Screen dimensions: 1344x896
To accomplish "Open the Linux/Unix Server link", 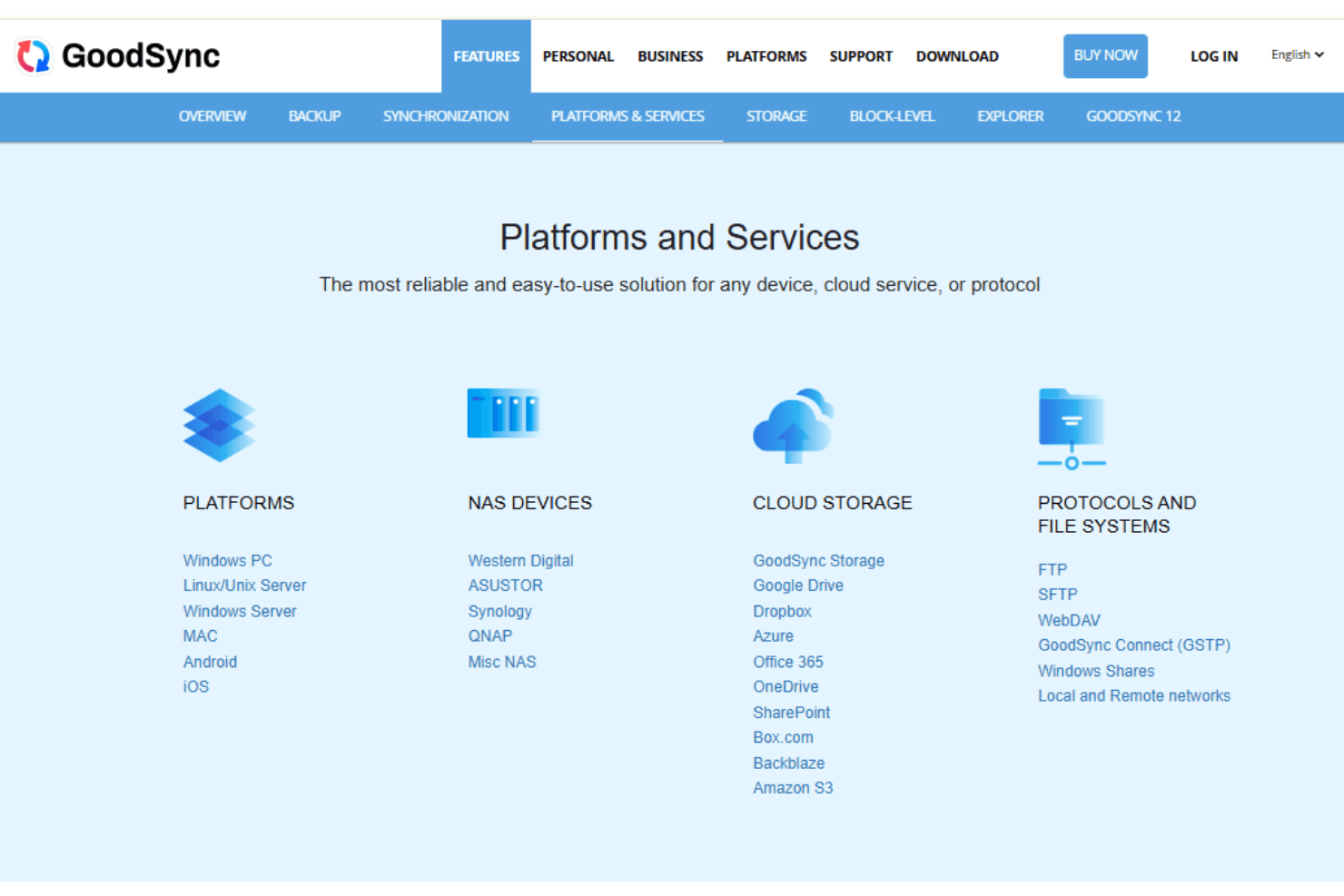I will point(244,586).
